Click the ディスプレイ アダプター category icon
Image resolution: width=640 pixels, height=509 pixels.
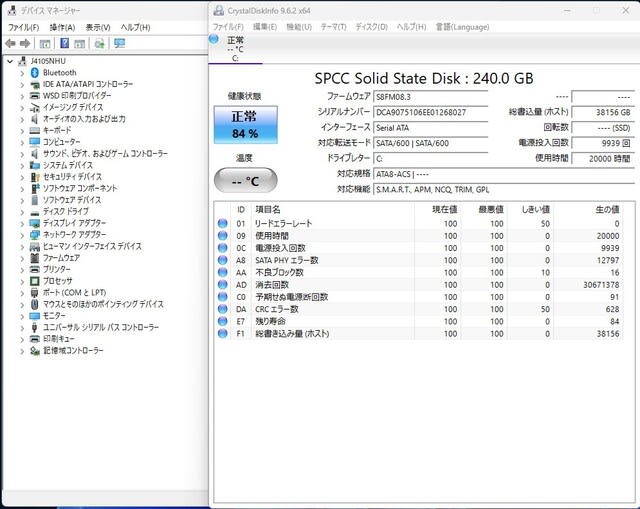coord(35,223)
